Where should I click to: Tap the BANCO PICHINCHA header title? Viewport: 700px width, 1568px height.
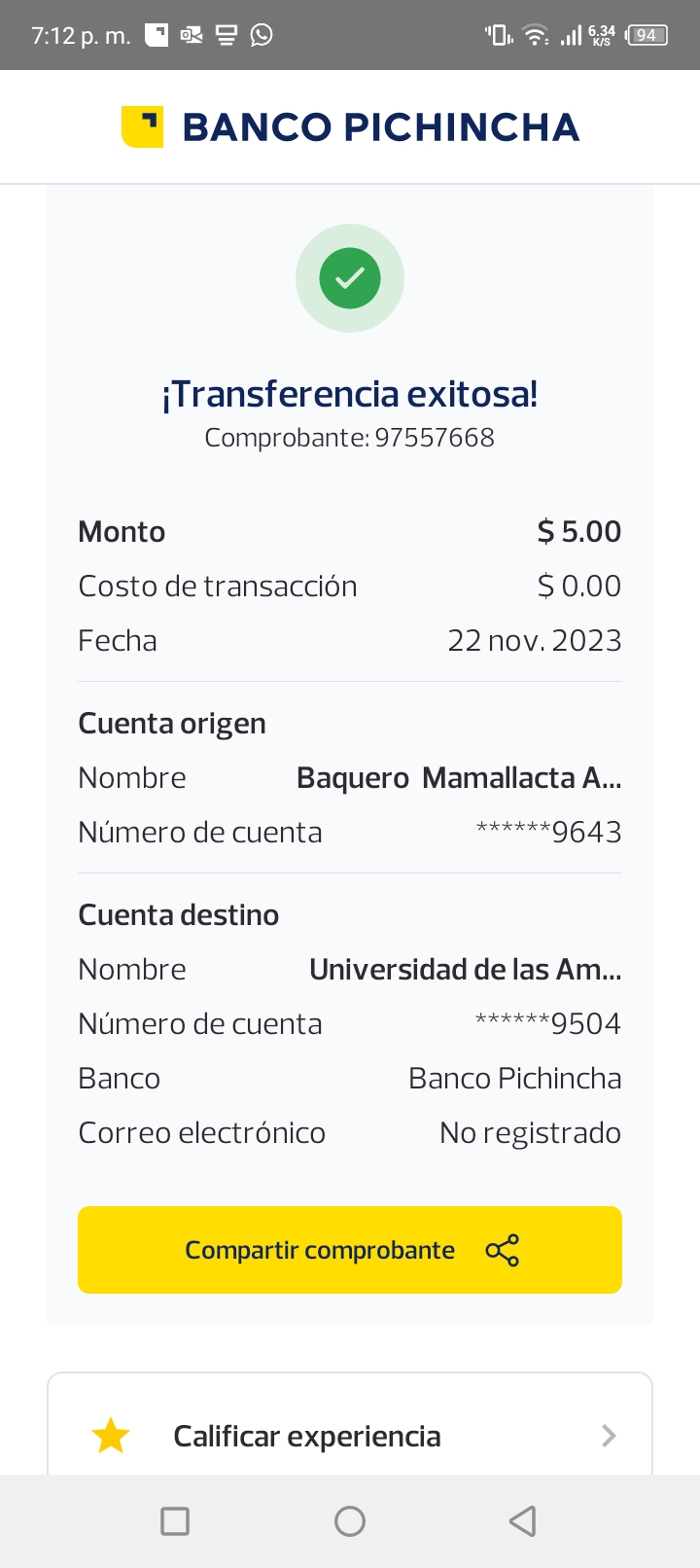pyautogui.click(x=381, y=127)
